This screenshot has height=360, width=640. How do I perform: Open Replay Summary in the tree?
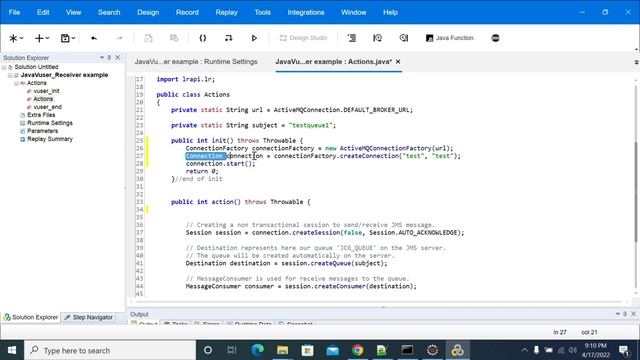pyautogui.click(x=50, y=139)
